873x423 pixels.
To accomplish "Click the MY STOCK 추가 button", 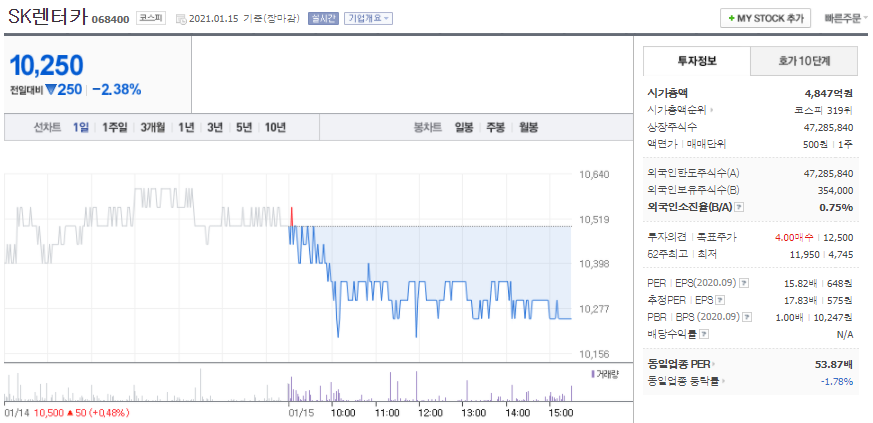I will pos(766,18).
